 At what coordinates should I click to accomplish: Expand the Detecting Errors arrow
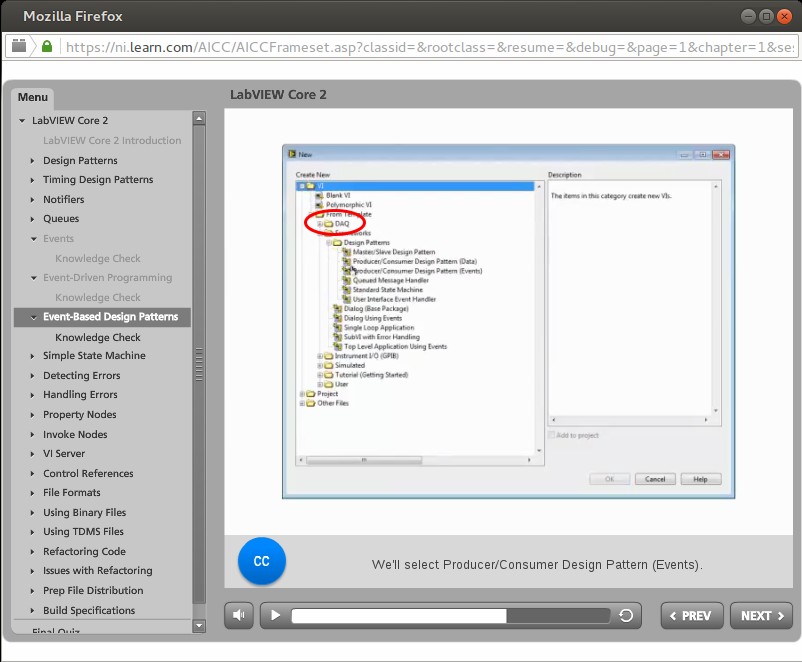(32, 376)
